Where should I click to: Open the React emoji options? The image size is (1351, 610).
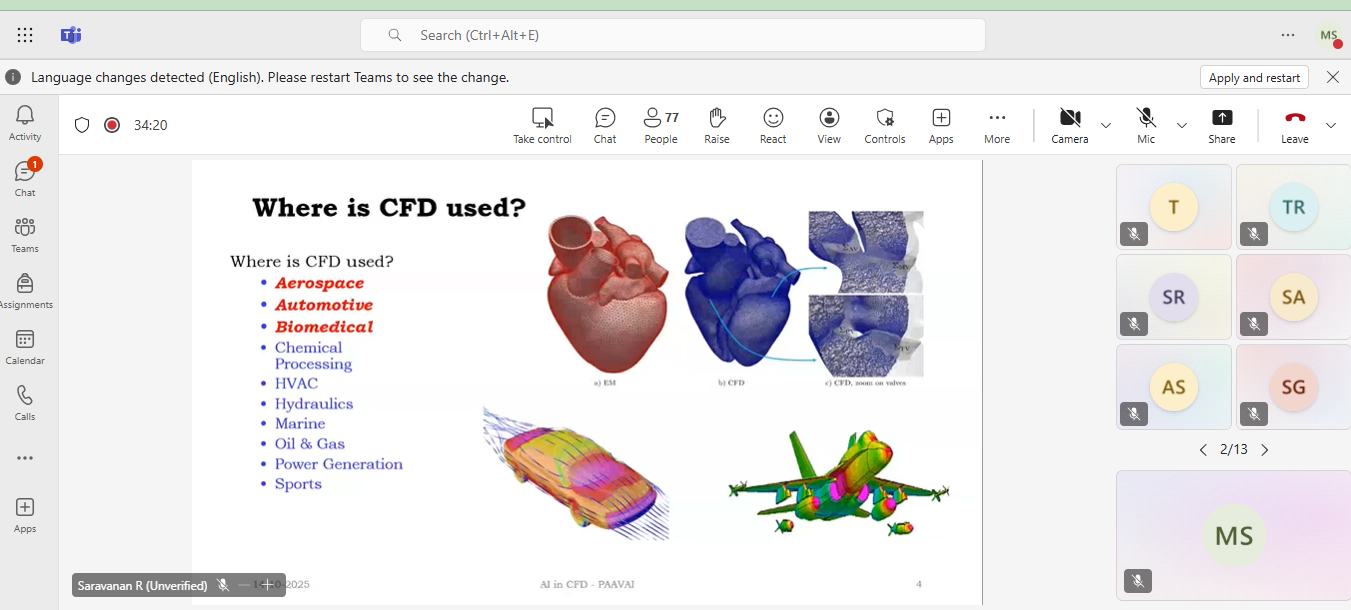[773, 125]
